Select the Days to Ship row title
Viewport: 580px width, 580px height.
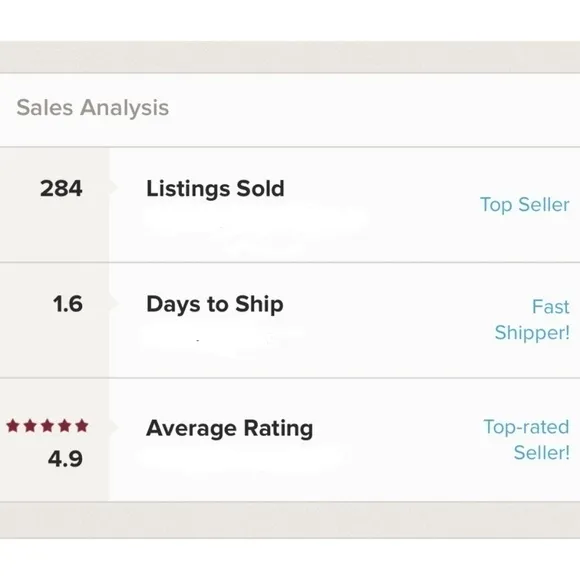(215, 304)
